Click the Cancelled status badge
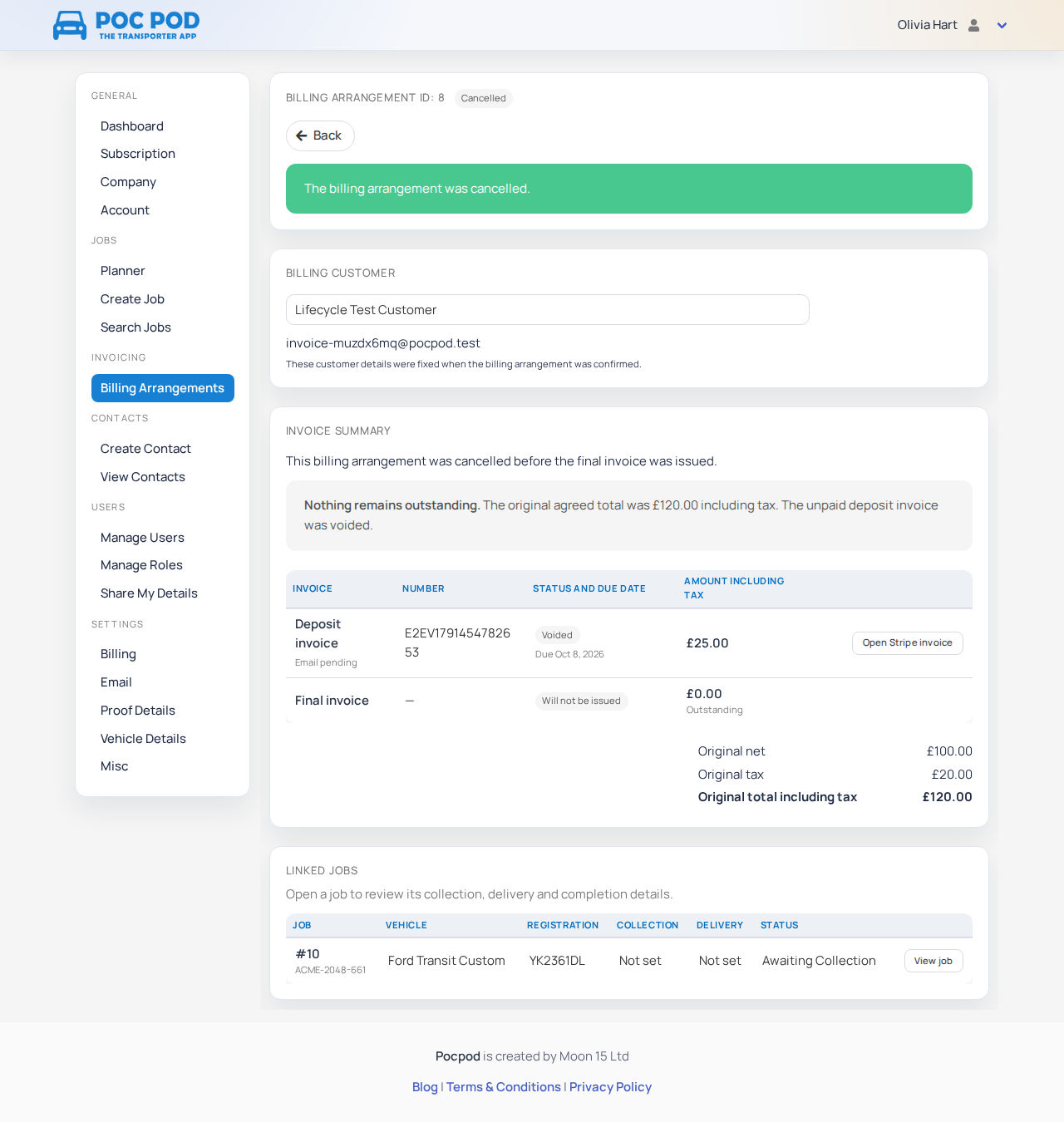The image size is (1064, 1122). click(484, 98)
